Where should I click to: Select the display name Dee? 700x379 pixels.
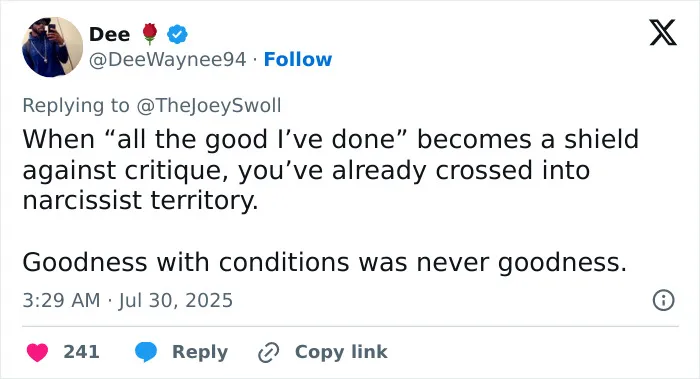109,34
